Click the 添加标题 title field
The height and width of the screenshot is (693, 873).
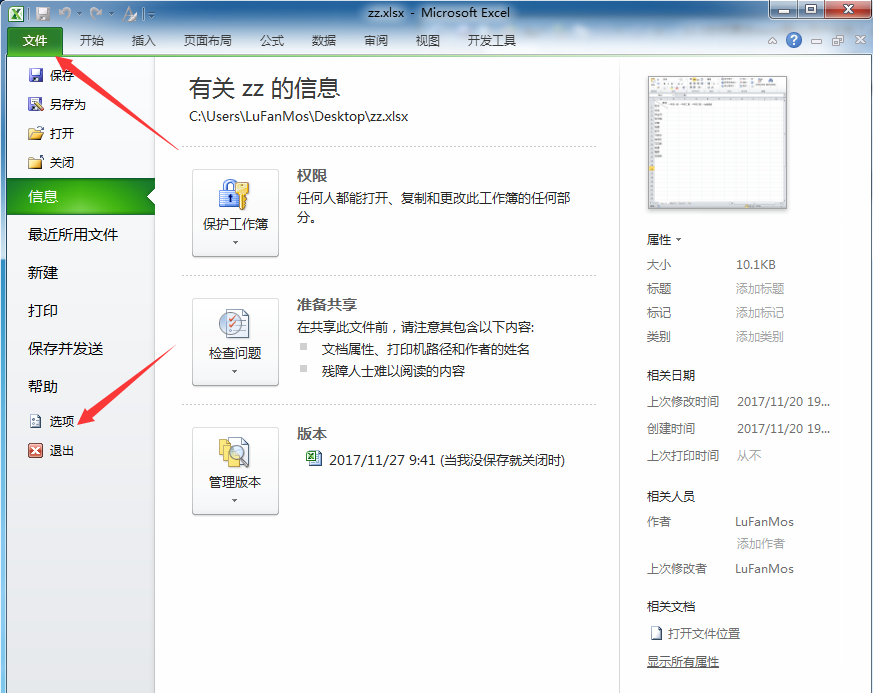[760, 289]
